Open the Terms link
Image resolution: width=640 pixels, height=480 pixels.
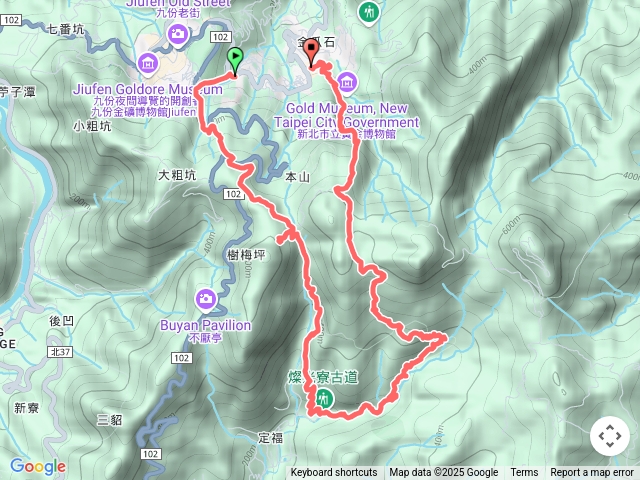click(x=524, y=473)
